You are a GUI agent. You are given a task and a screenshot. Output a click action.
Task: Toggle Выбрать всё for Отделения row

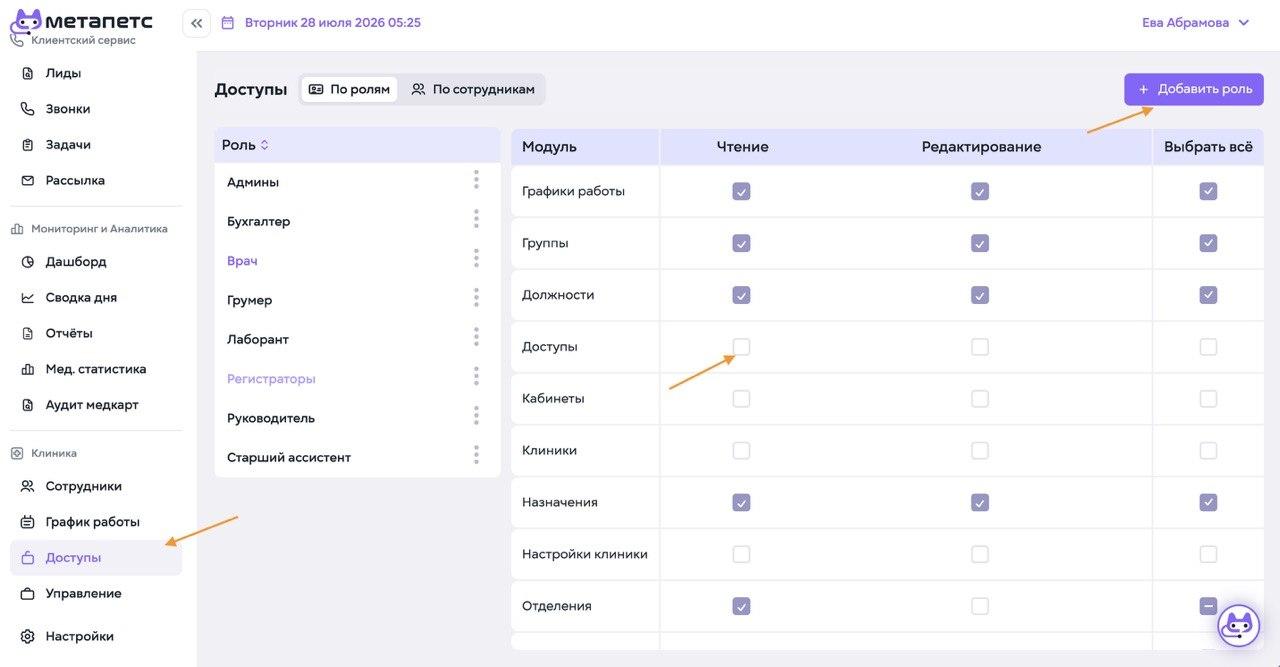coord(1208,606)
